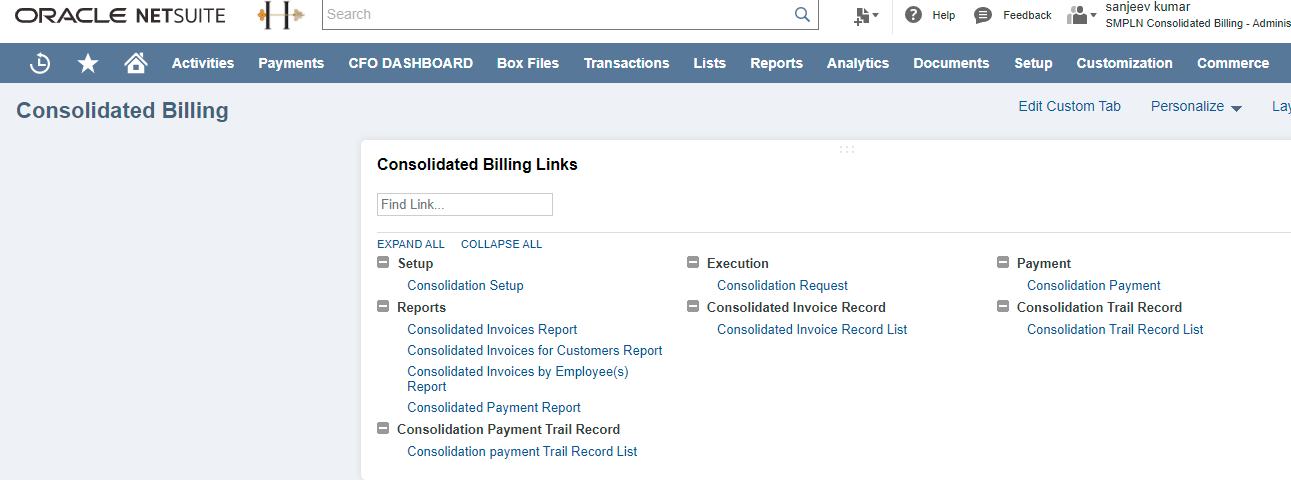Open Consolidation Payment link
This screenshot has width=1291, height=480.
pos(1094,285)
